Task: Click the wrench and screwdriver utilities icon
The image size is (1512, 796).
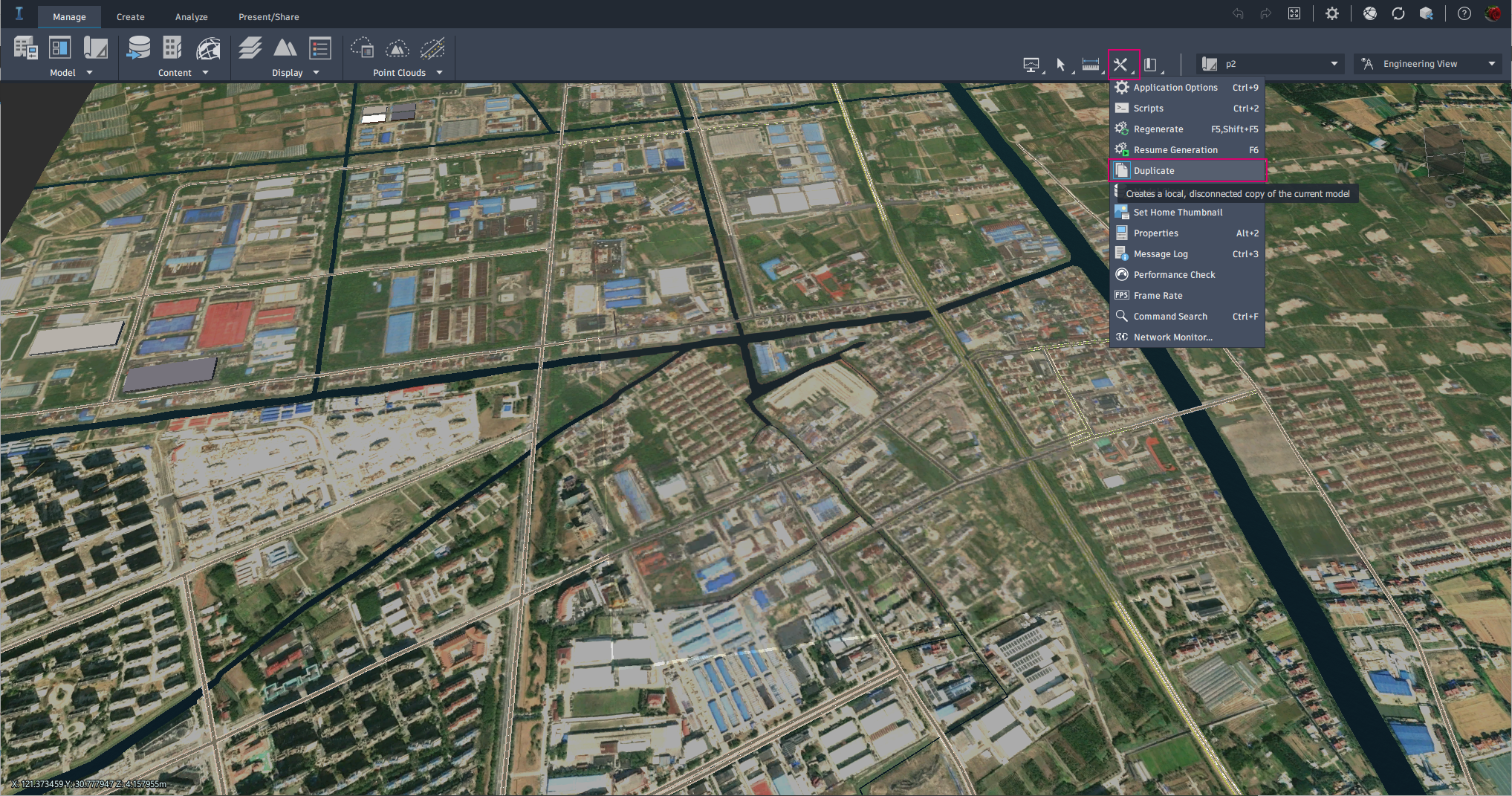Action: (1121, 65)
